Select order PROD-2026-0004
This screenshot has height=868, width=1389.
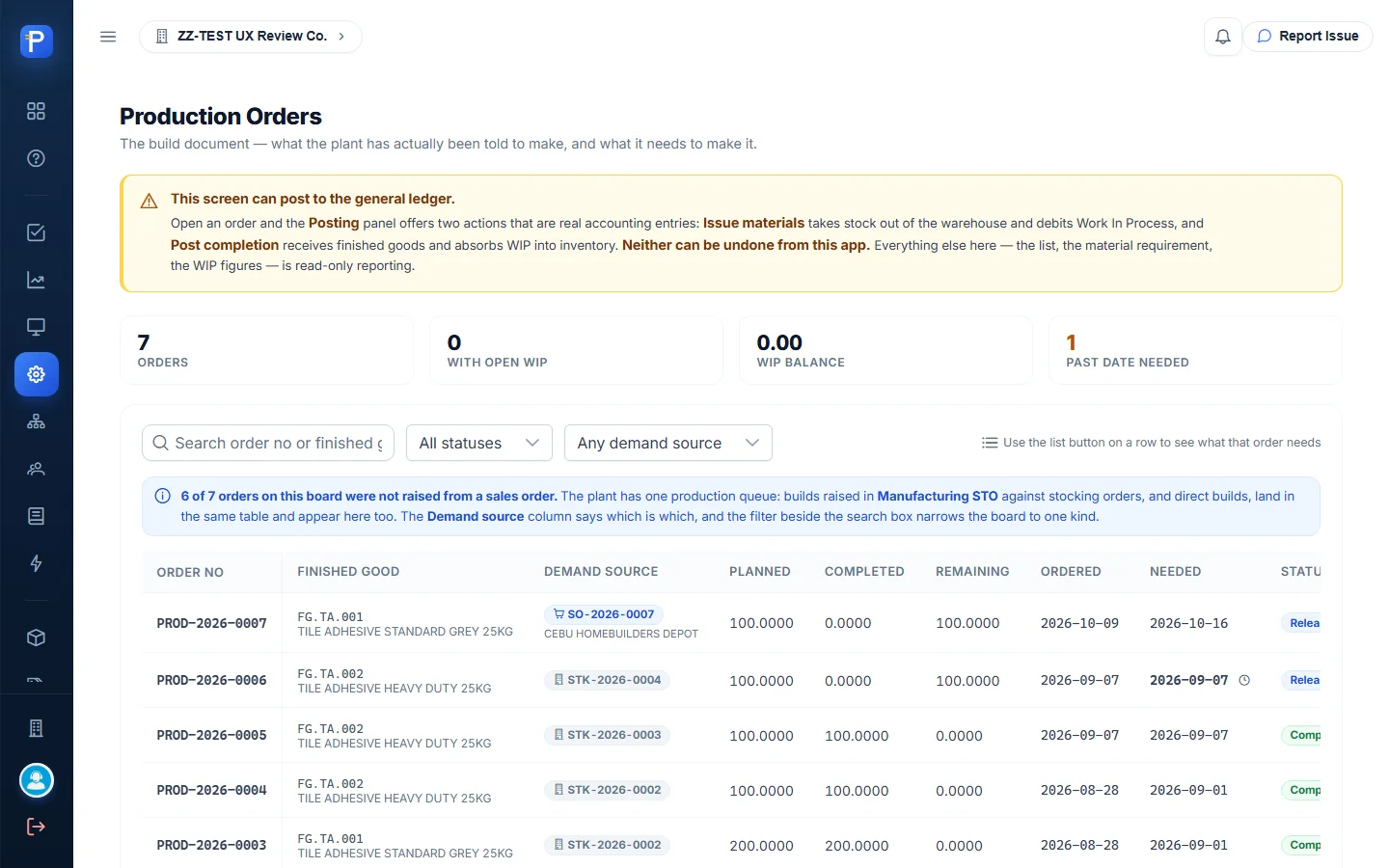point(212,790)
